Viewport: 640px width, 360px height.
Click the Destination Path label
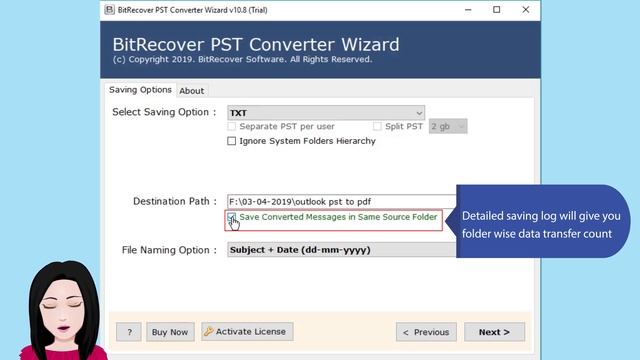(x=175, y=201)
